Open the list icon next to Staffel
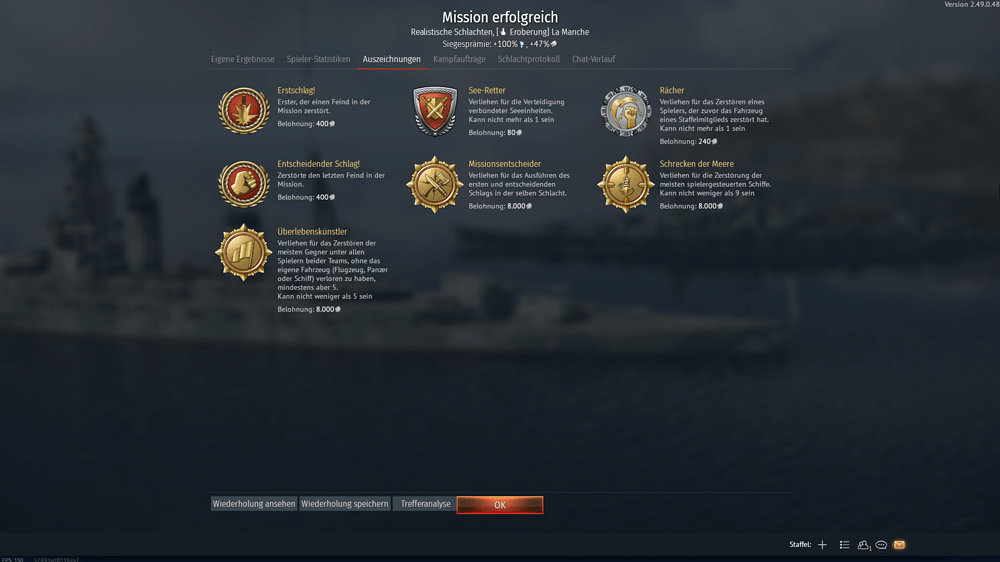 pyautogui.click(x=844, y=545)
